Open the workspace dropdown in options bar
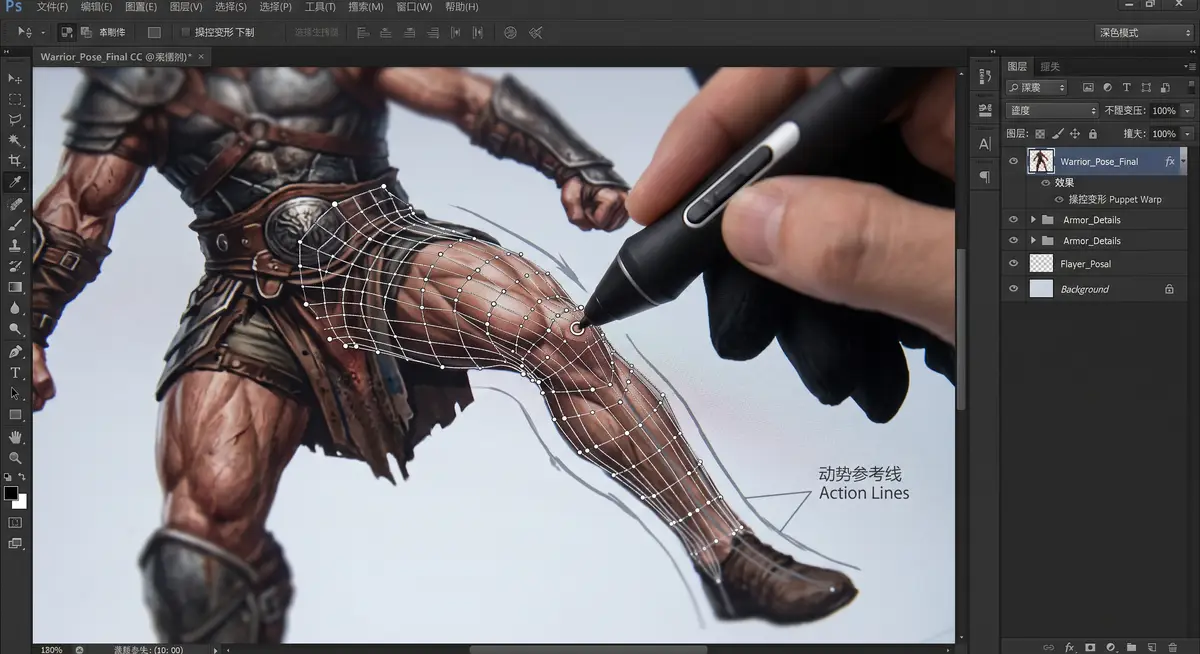This screenshot has height=654, width=1200. [x=1145, y=33]
